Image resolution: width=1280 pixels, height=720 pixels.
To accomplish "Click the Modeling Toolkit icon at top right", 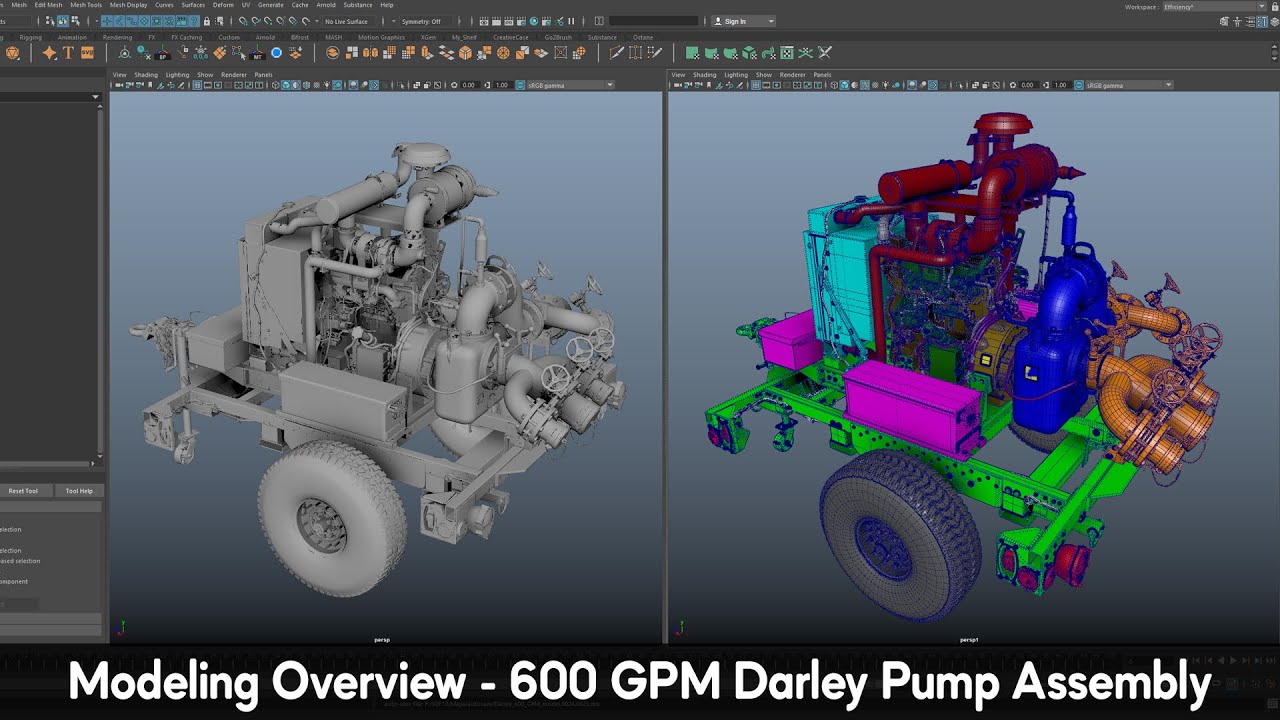I will coord(1223,21).
